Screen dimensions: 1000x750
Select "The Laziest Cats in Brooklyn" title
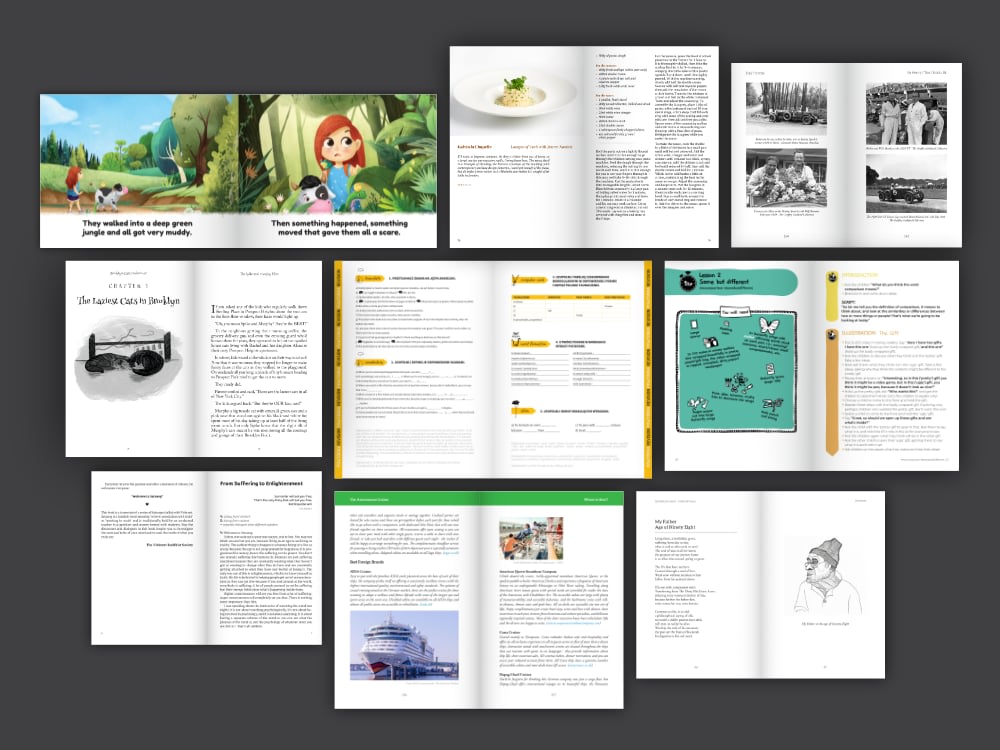128,300
